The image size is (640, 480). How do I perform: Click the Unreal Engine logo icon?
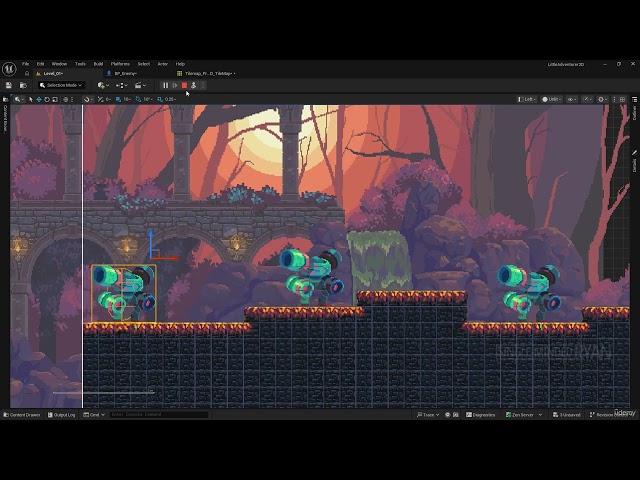tap(9, 69)
